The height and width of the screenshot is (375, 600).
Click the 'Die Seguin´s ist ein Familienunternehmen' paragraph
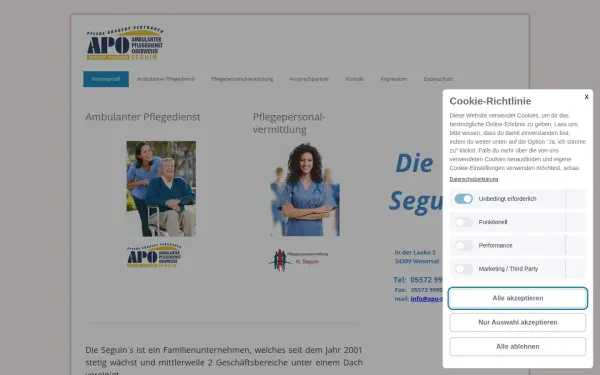click(x=224, y=360)
